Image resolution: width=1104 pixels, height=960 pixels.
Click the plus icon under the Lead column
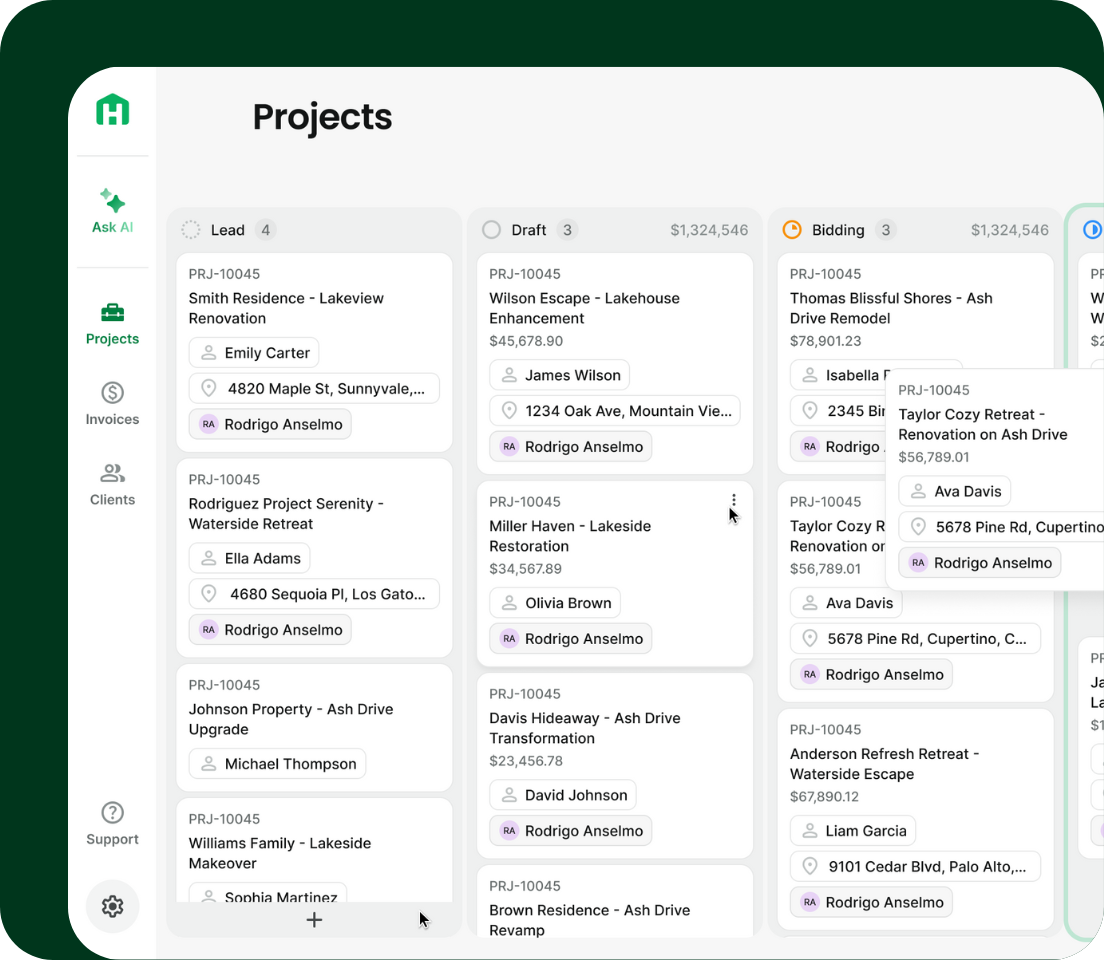(x=314, y=919)
